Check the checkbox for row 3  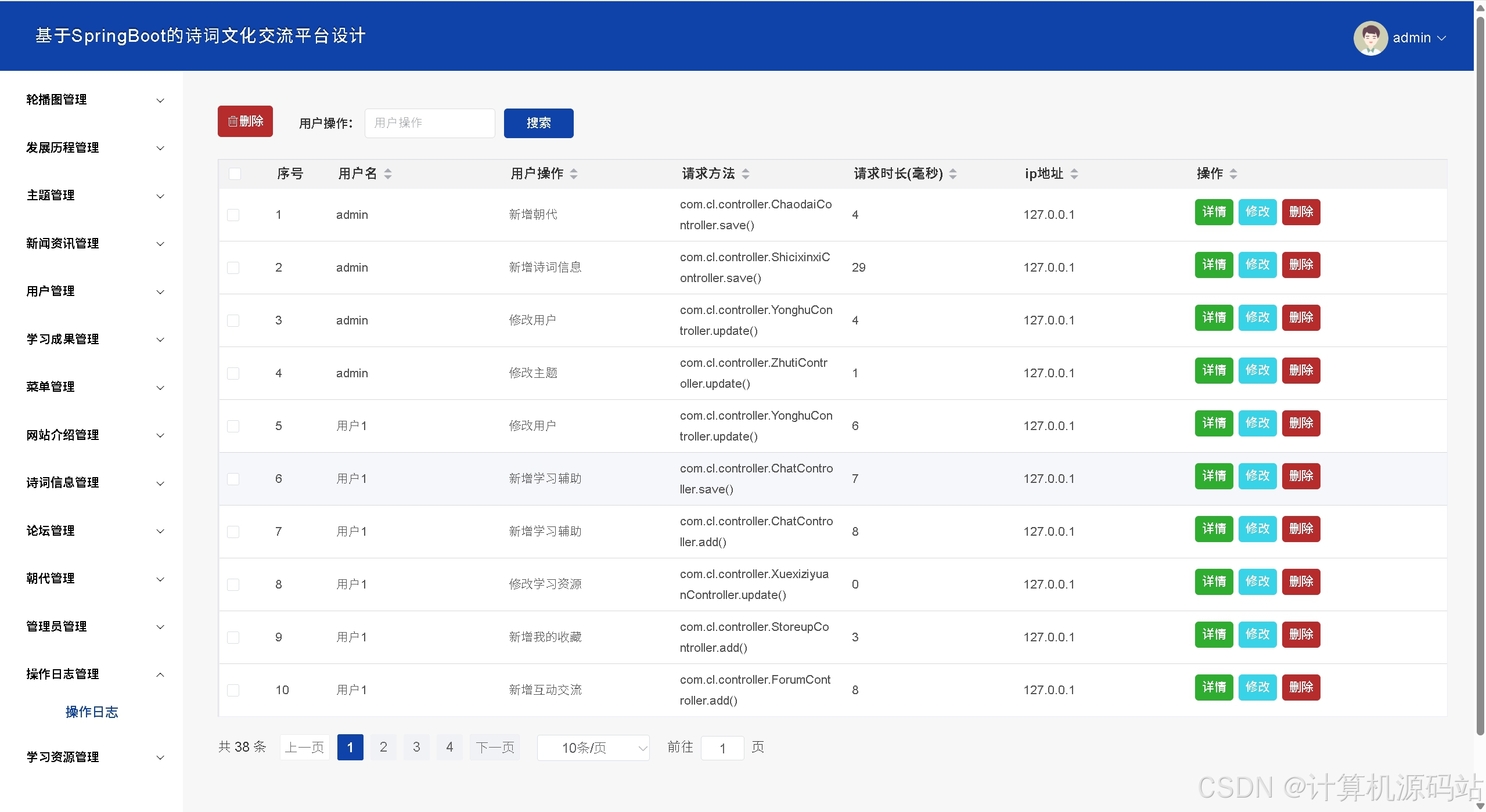233,320
